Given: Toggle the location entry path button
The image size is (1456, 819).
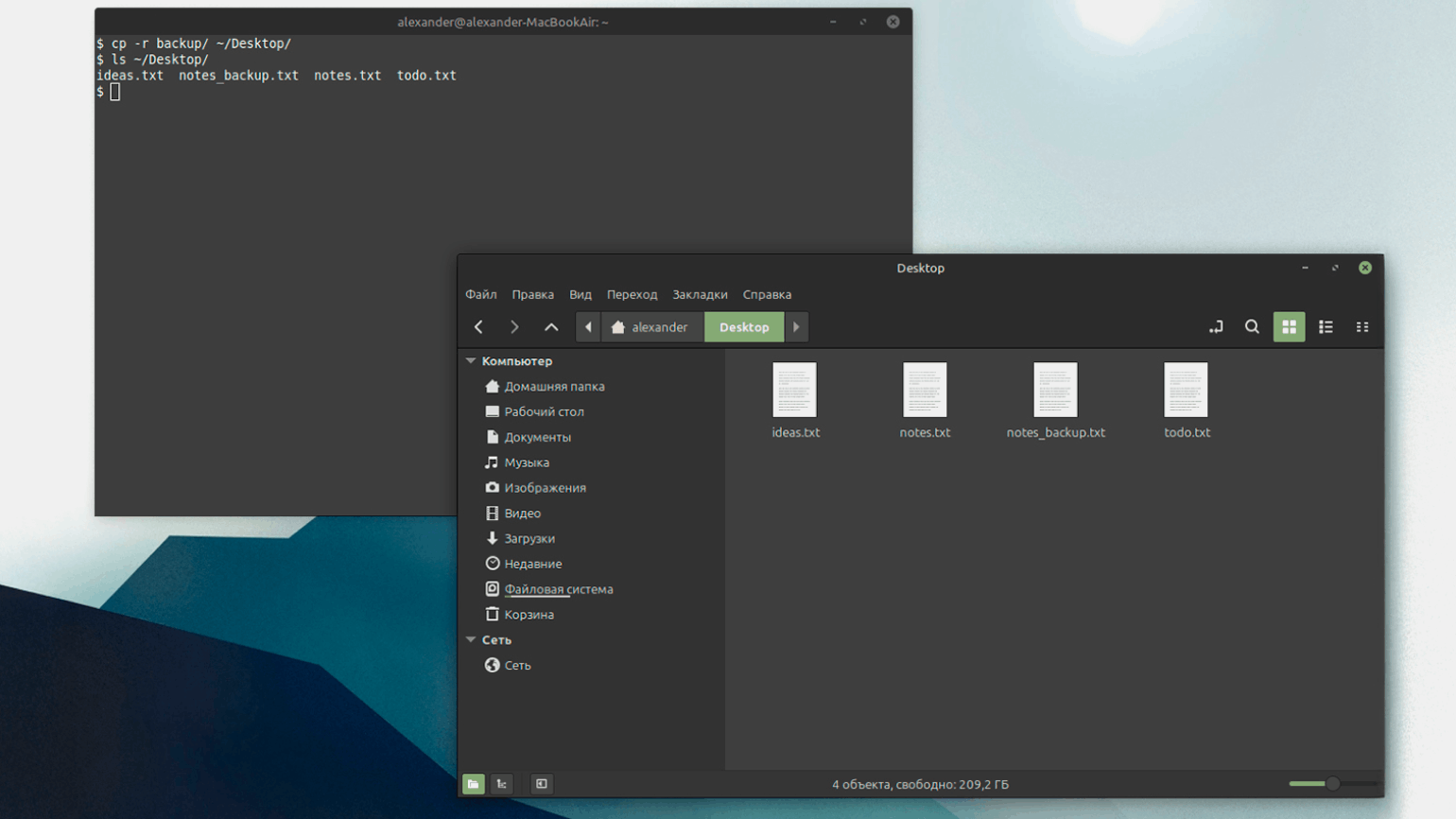Looking at the screenshot, I should click(1216, 327).
